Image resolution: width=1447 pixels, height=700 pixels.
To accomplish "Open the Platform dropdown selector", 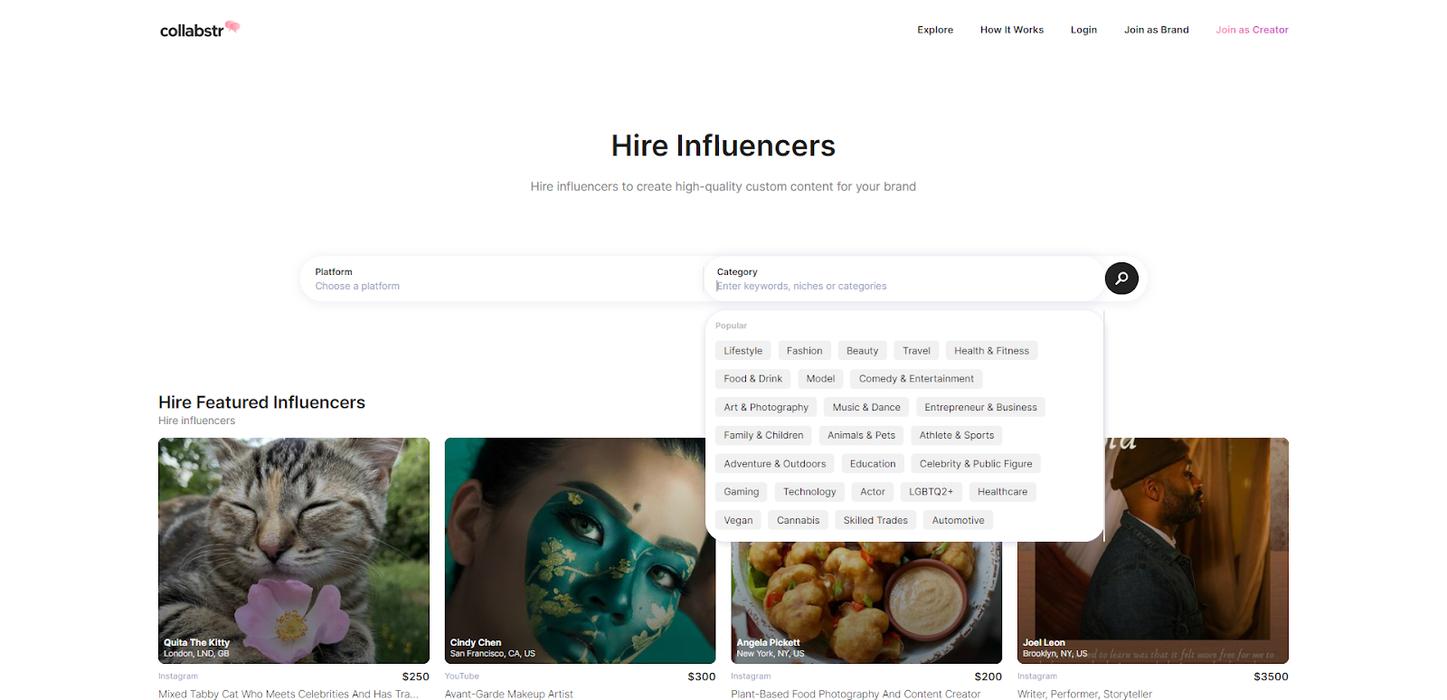I will coord(500,279).
